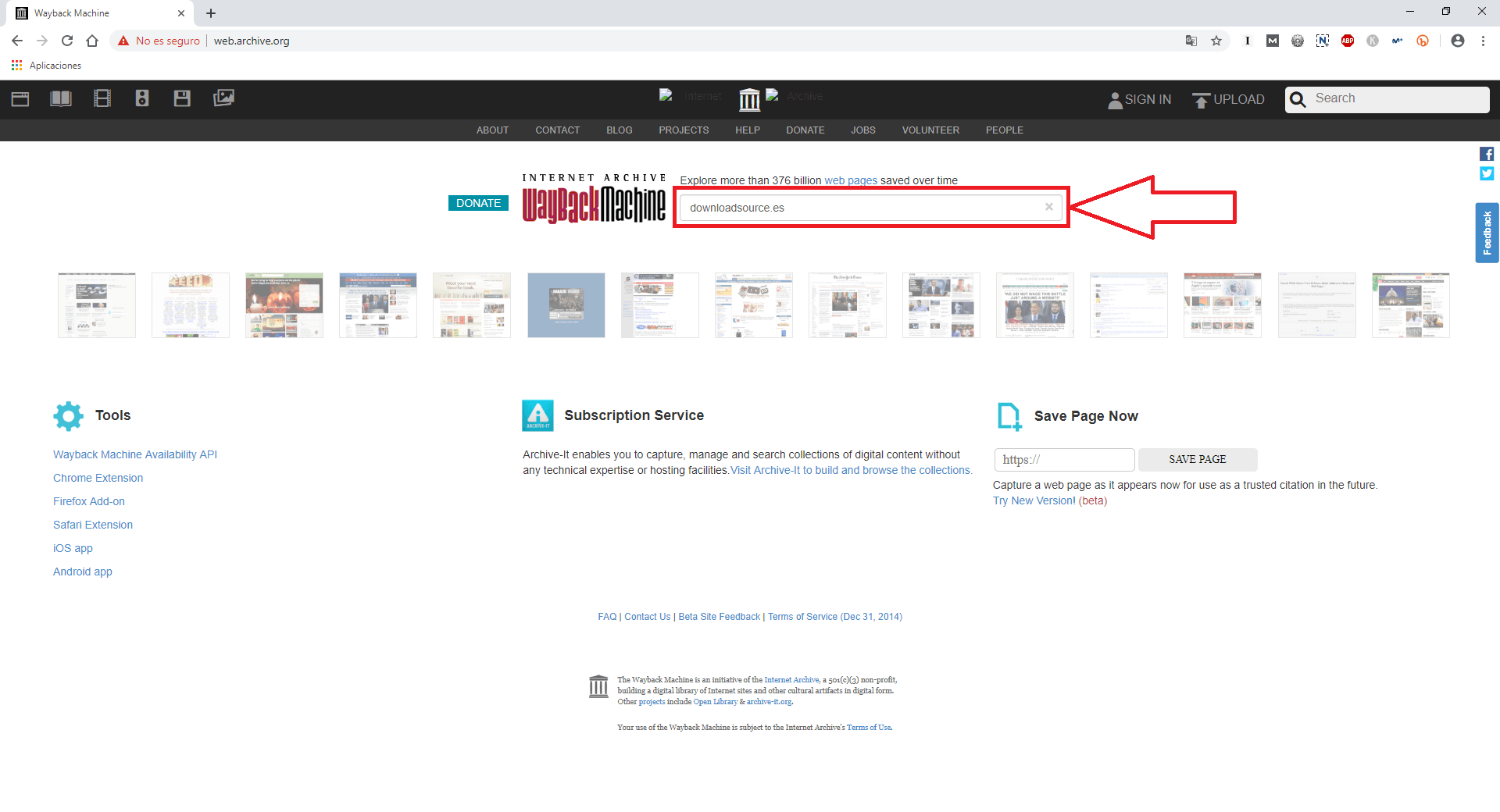Open the Contact Us footer link

tap(647, 617)
